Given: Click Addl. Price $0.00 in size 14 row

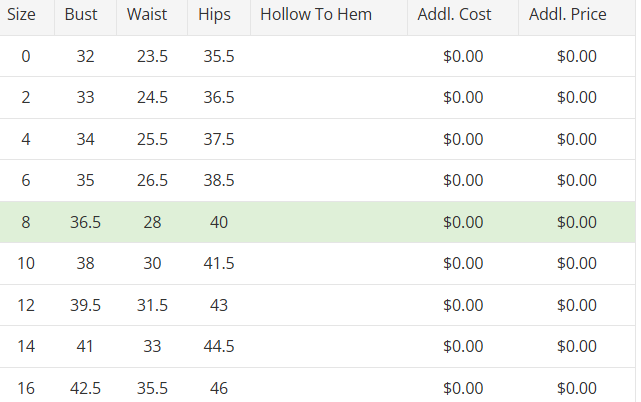Looking at the screenshot, I should coord(577,346).
